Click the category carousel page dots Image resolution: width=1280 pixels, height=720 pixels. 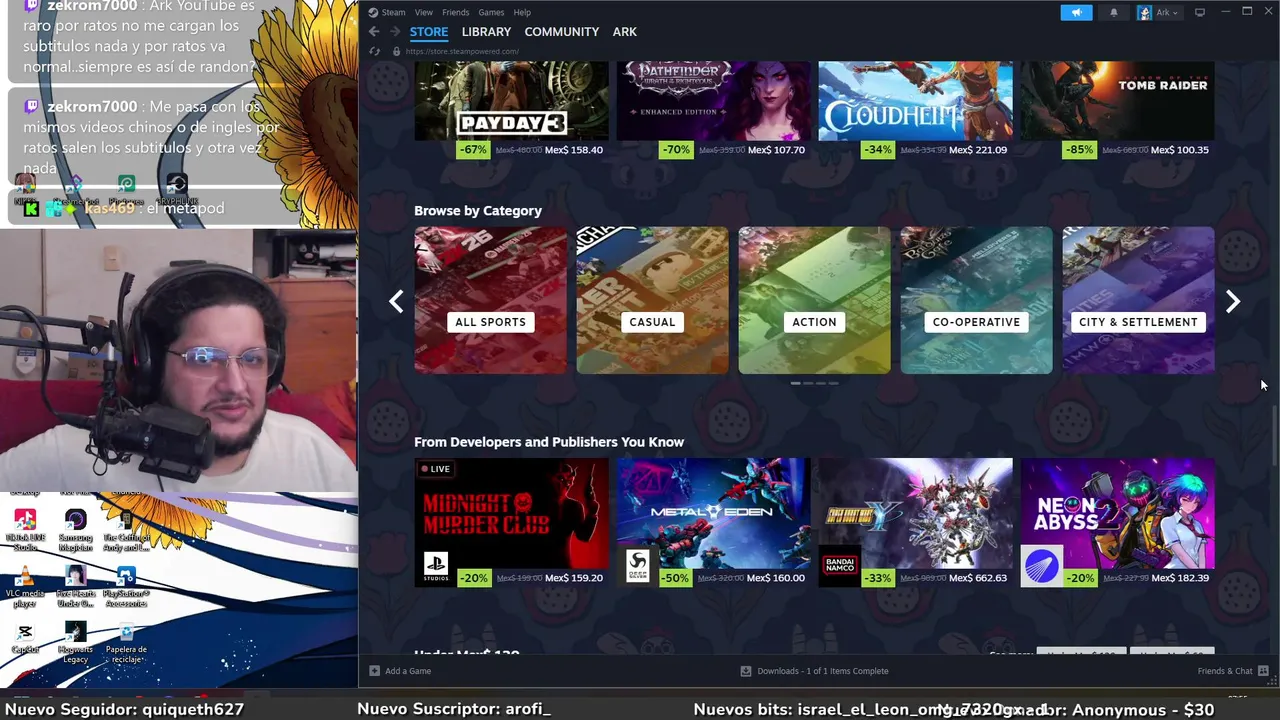(x=814, y=383)
